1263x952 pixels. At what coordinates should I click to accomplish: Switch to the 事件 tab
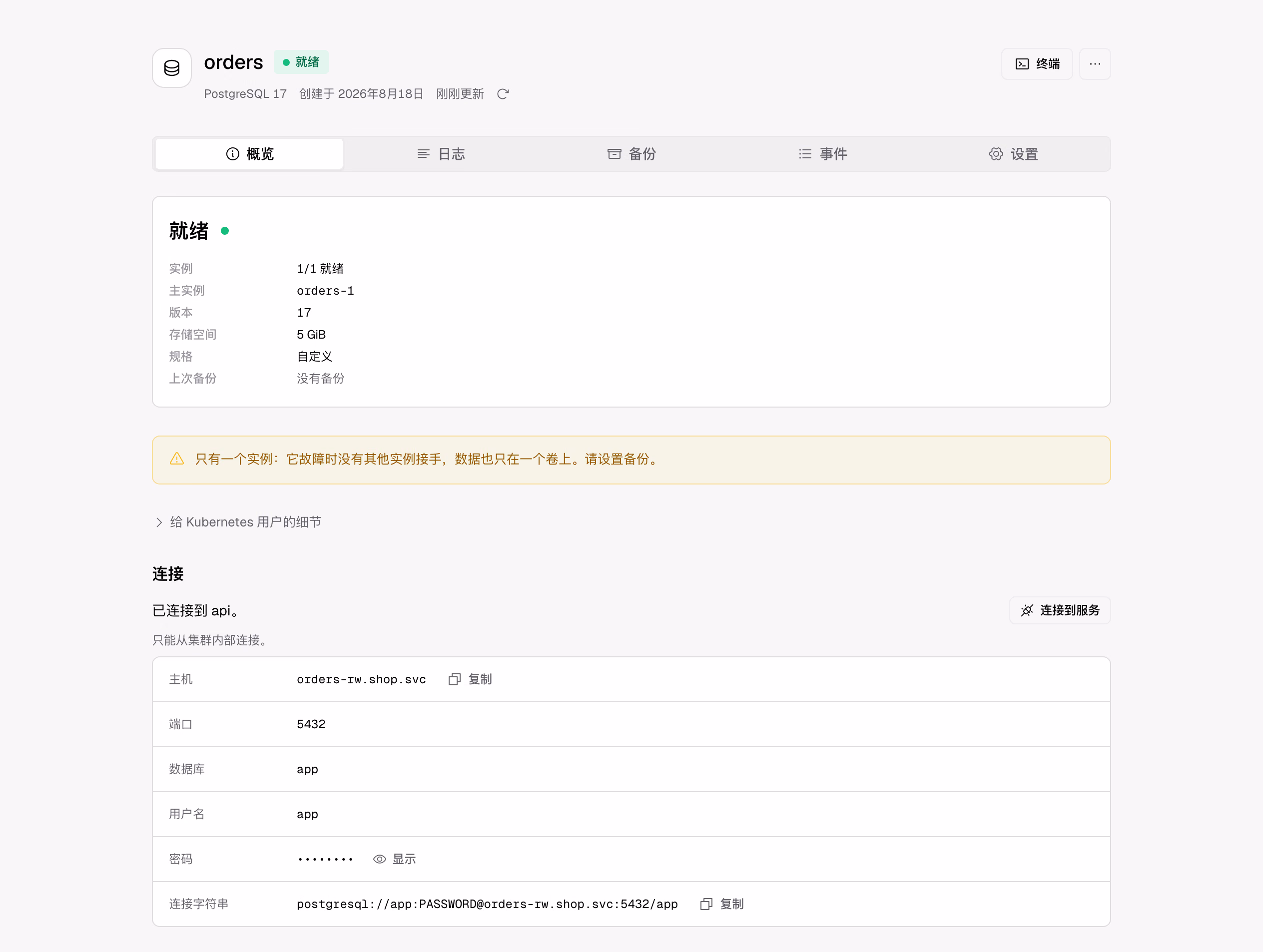coord(823,154)
